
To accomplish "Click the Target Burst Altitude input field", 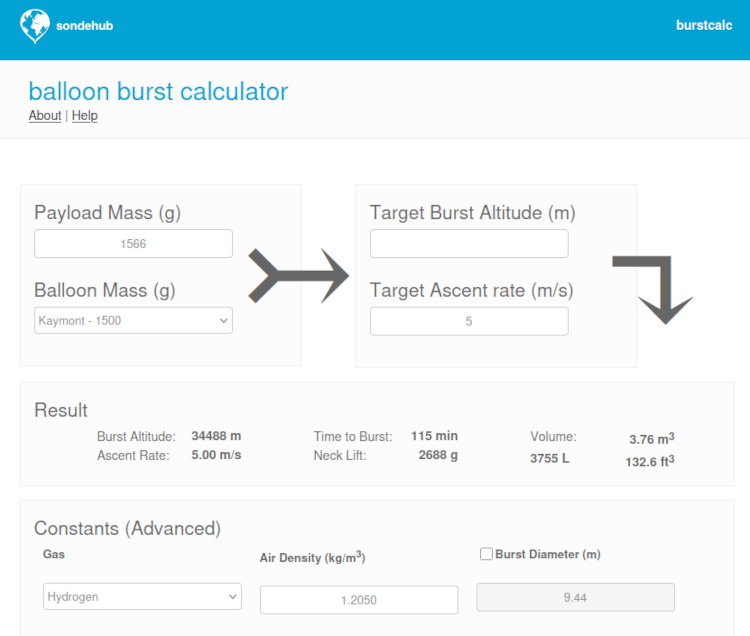I will 469,243.
